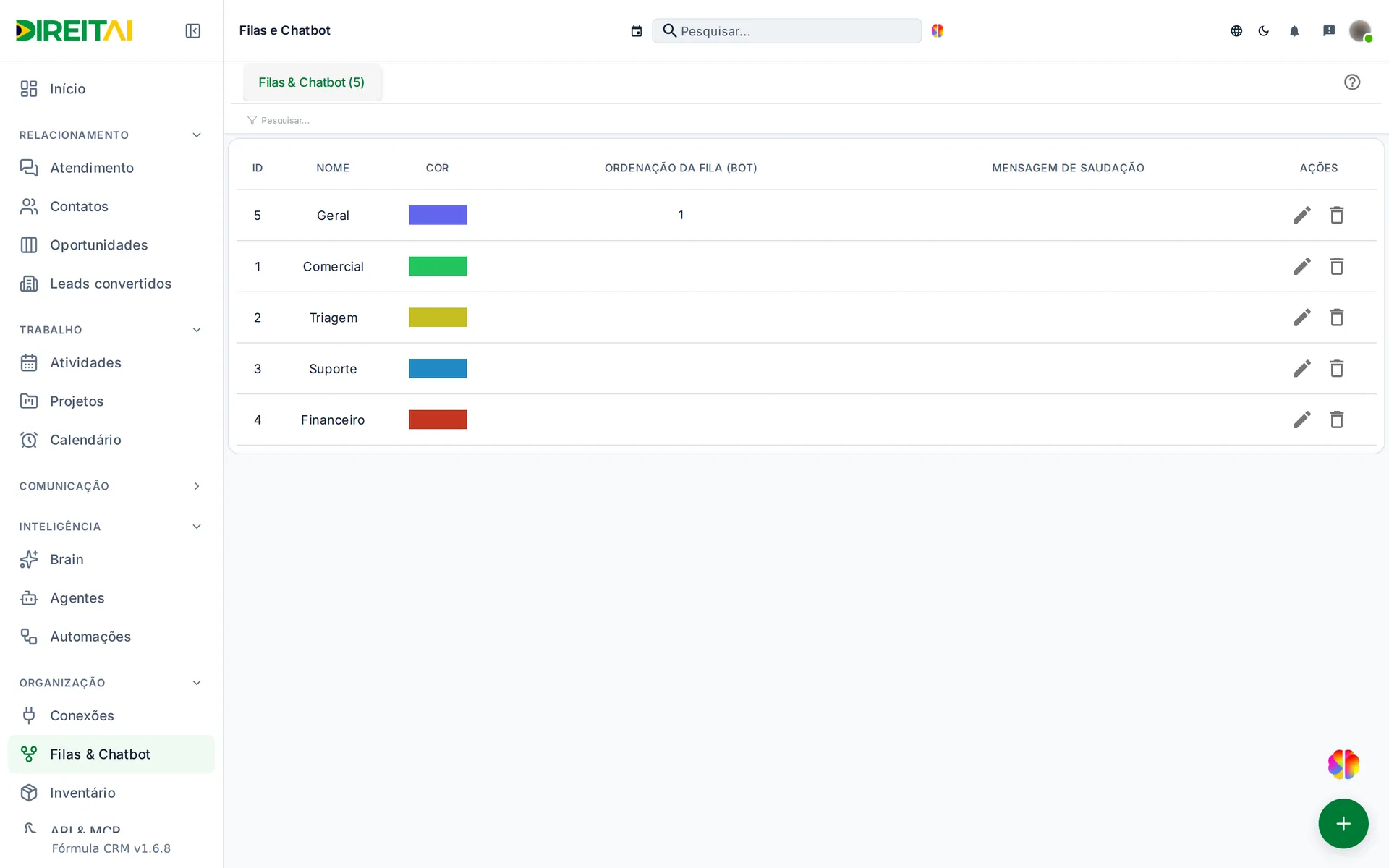This screenshot has height=868, width=1389.
Task: Click the pencil icon for Suporte row
Action: [1301, 368]
